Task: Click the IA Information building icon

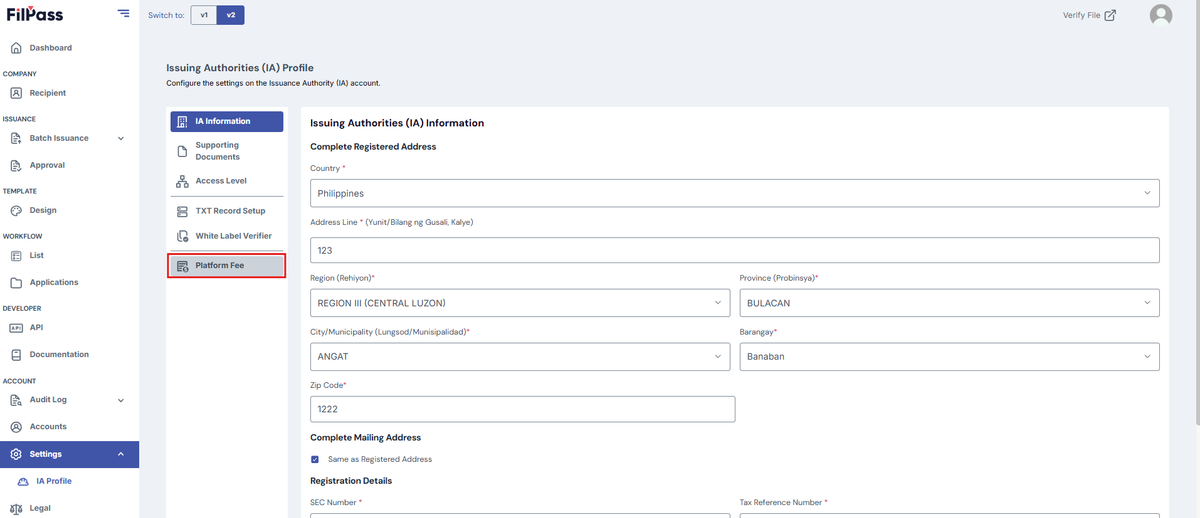Action: pyautogui.click(x=182, y=121)
